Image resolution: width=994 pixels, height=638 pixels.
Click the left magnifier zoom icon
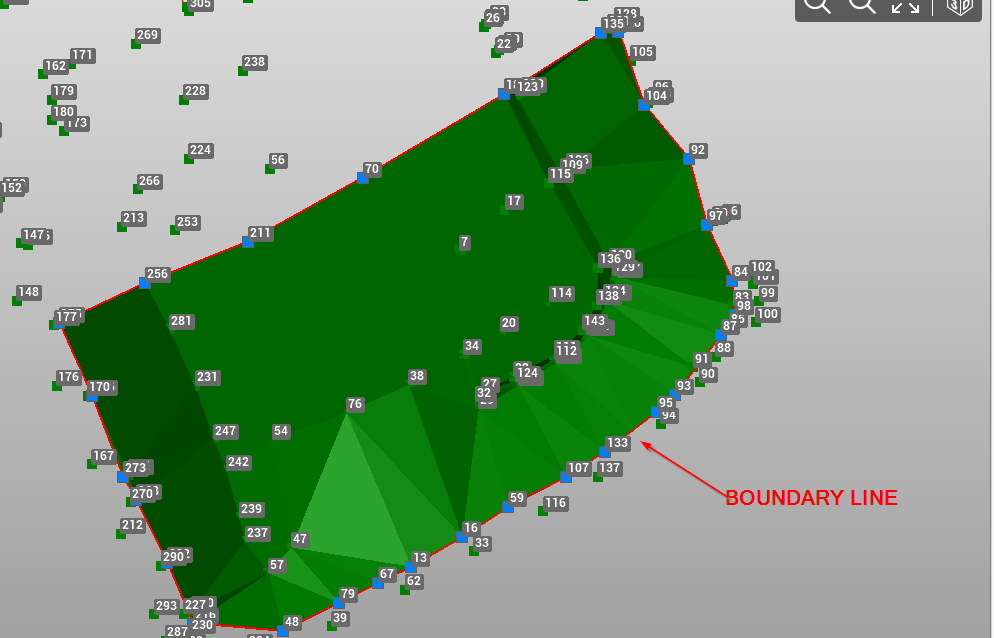click(817, 5)
